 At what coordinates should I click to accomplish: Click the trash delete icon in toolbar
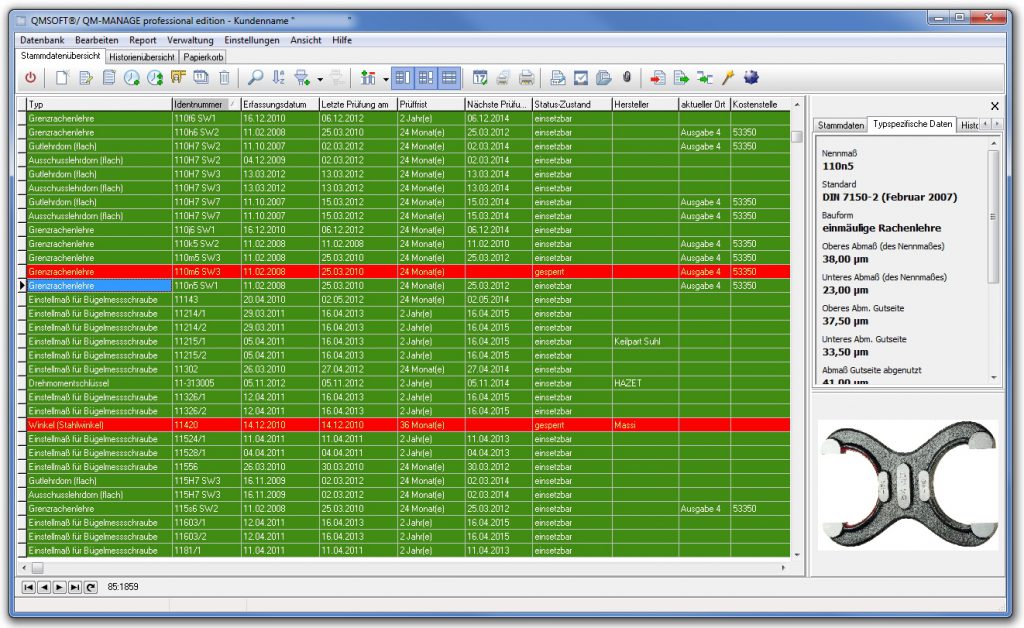pyautogui.click(x=225, y=77)
